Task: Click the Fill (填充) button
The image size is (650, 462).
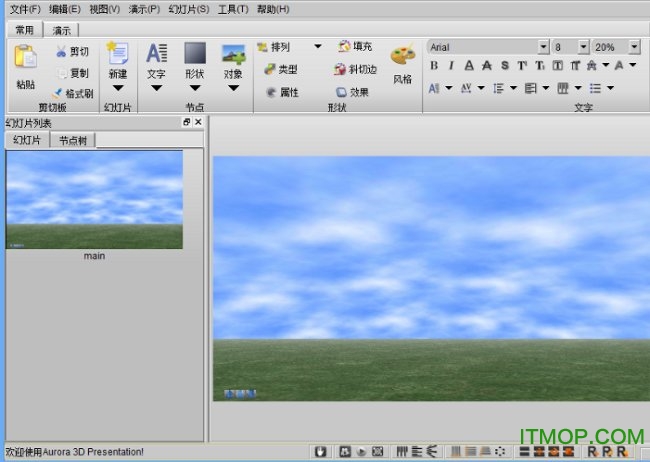Action: point(355,46)
